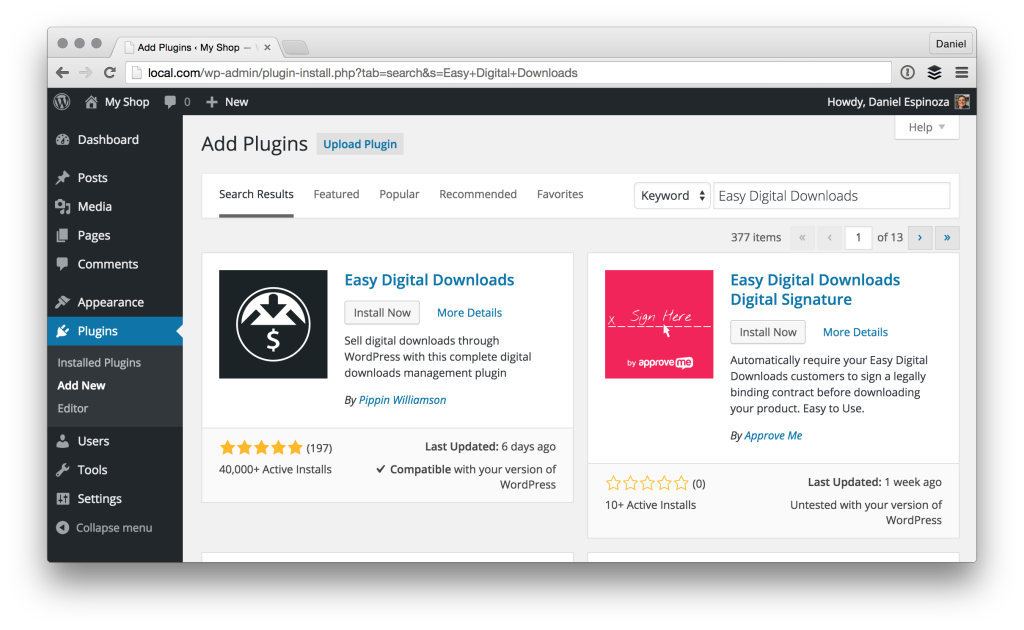Click the Appearance paintbrush icon
The width and height of the screenshot is (1024, 630).
click(63, 302)
